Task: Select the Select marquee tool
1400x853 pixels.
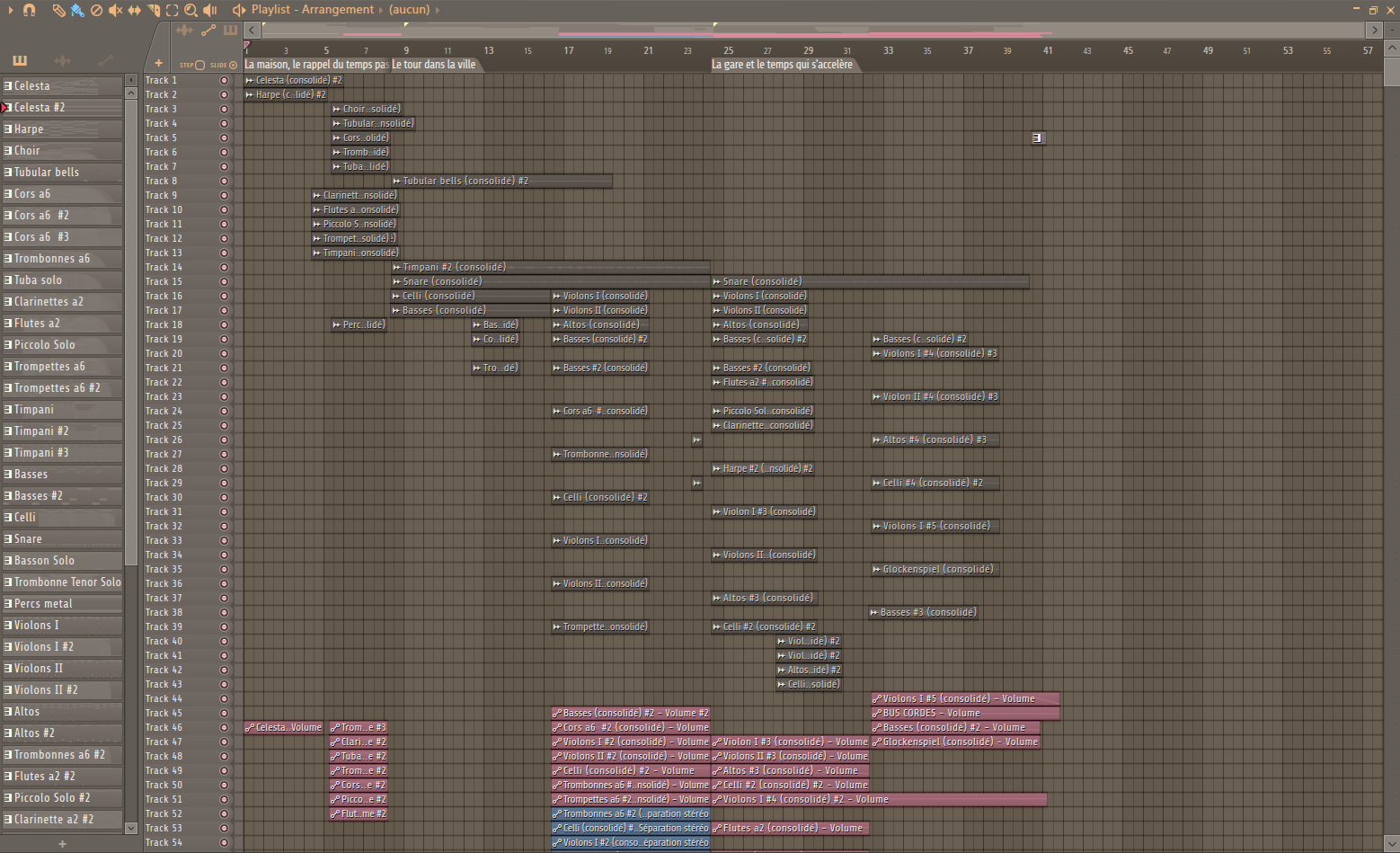Action: pos(172,10)
